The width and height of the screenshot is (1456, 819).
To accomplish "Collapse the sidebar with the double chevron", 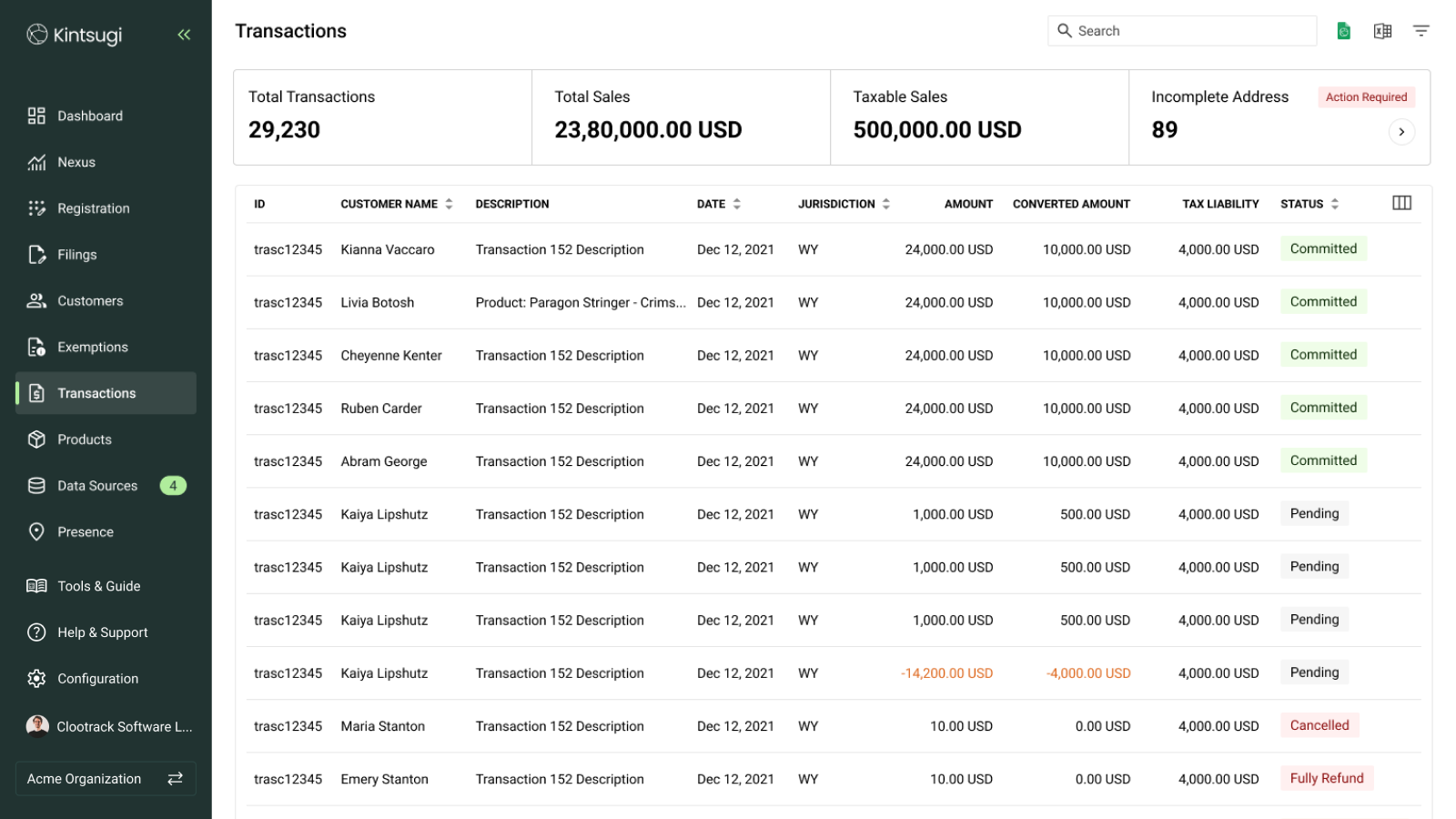I will point(184,35).
